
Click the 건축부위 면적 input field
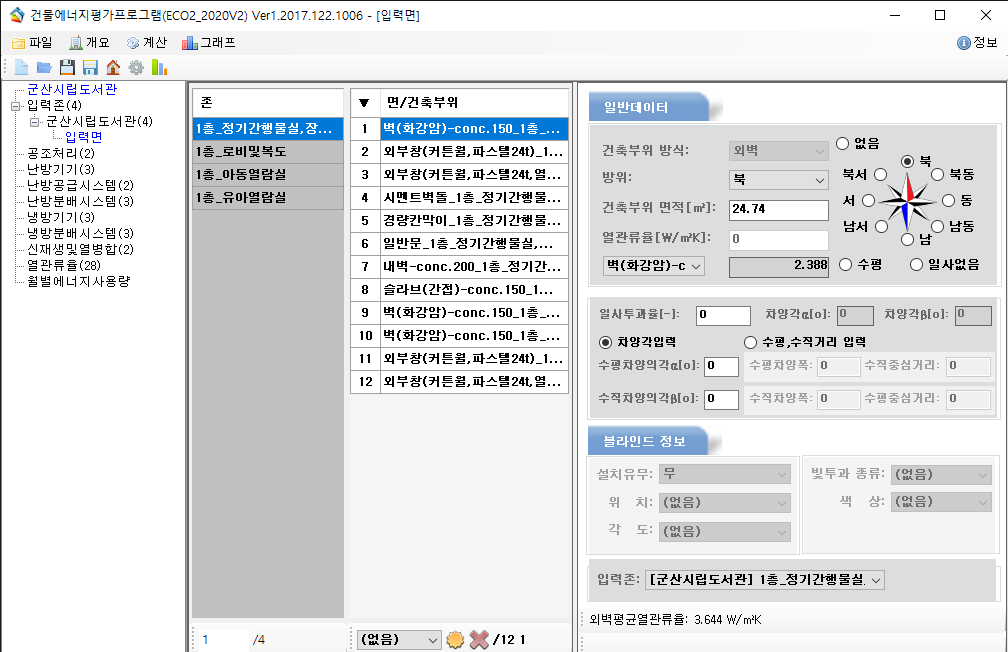click(779, 210)
